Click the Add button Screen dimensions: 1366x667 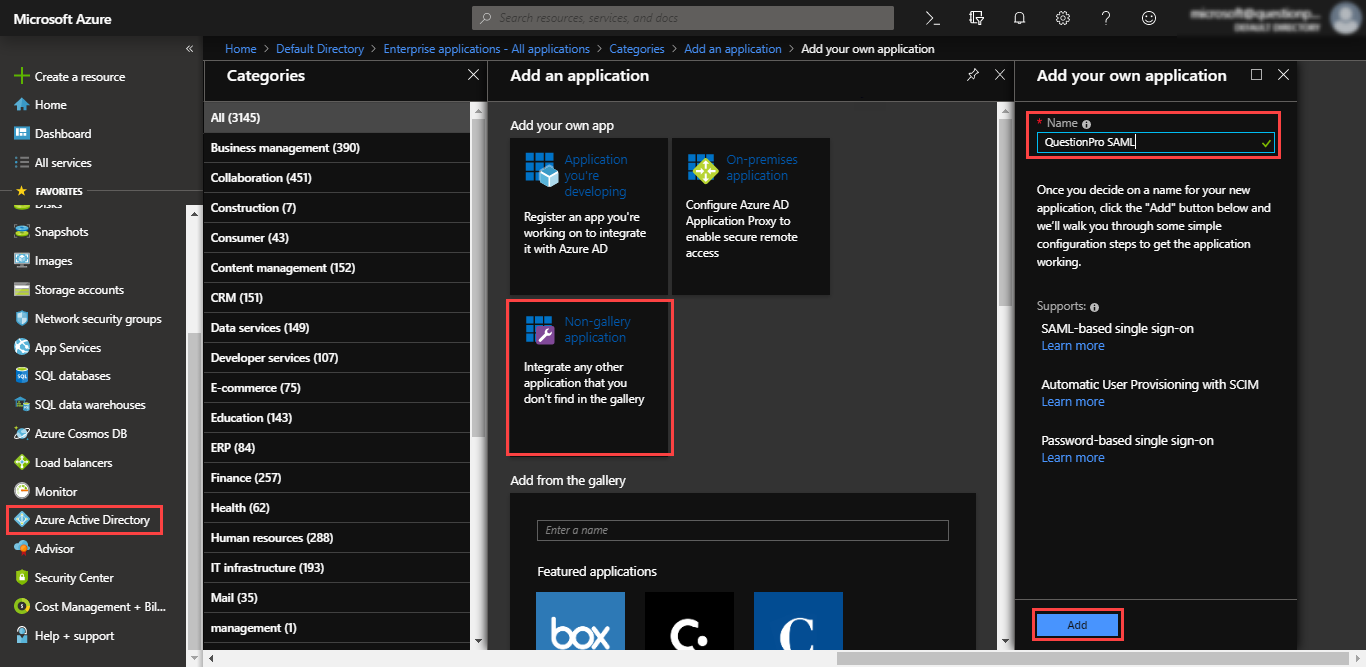click(x=1077, y=625)
